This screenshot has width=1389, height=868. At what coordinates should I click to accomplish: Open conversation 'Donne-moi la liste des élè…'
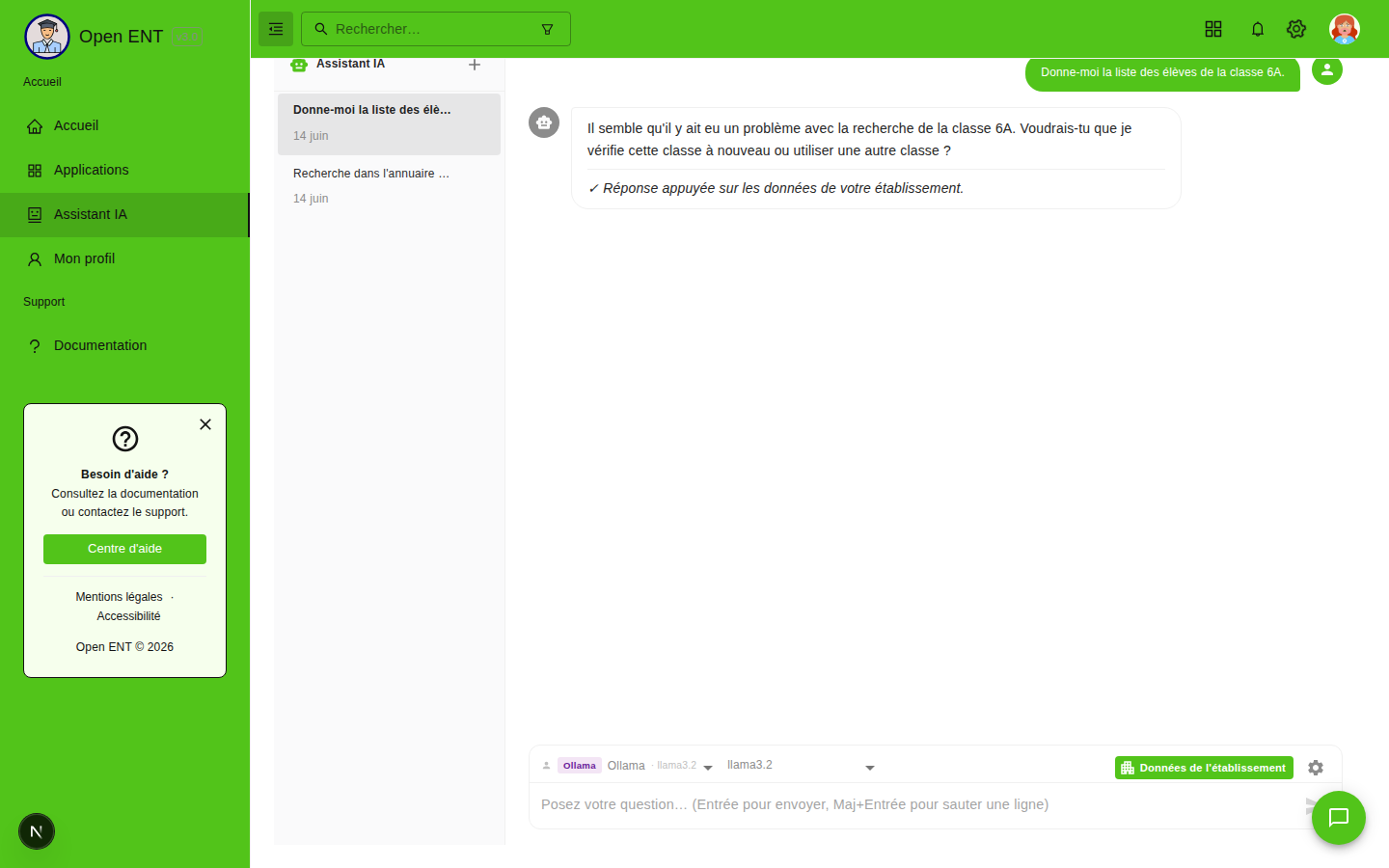click(x=389, y=123)
